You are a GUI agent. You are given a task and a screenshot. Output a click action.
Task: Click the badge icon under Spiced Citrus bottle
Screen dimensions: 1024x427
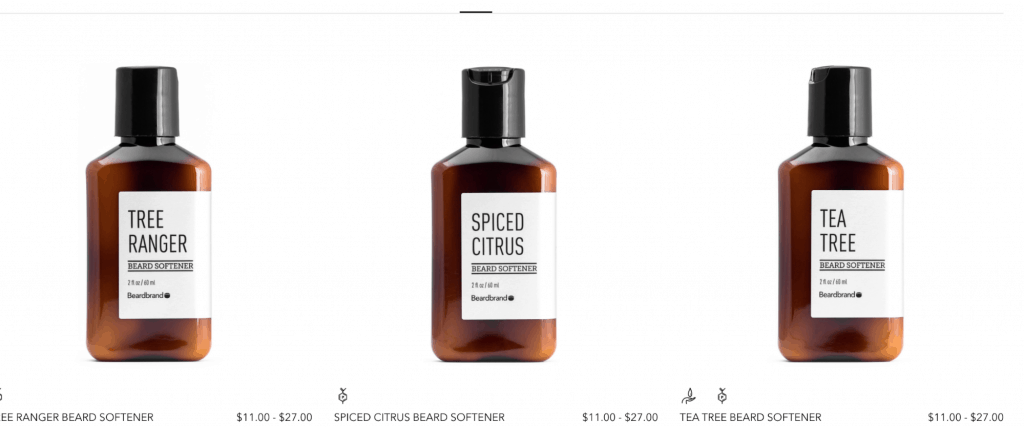click(343, 395)
